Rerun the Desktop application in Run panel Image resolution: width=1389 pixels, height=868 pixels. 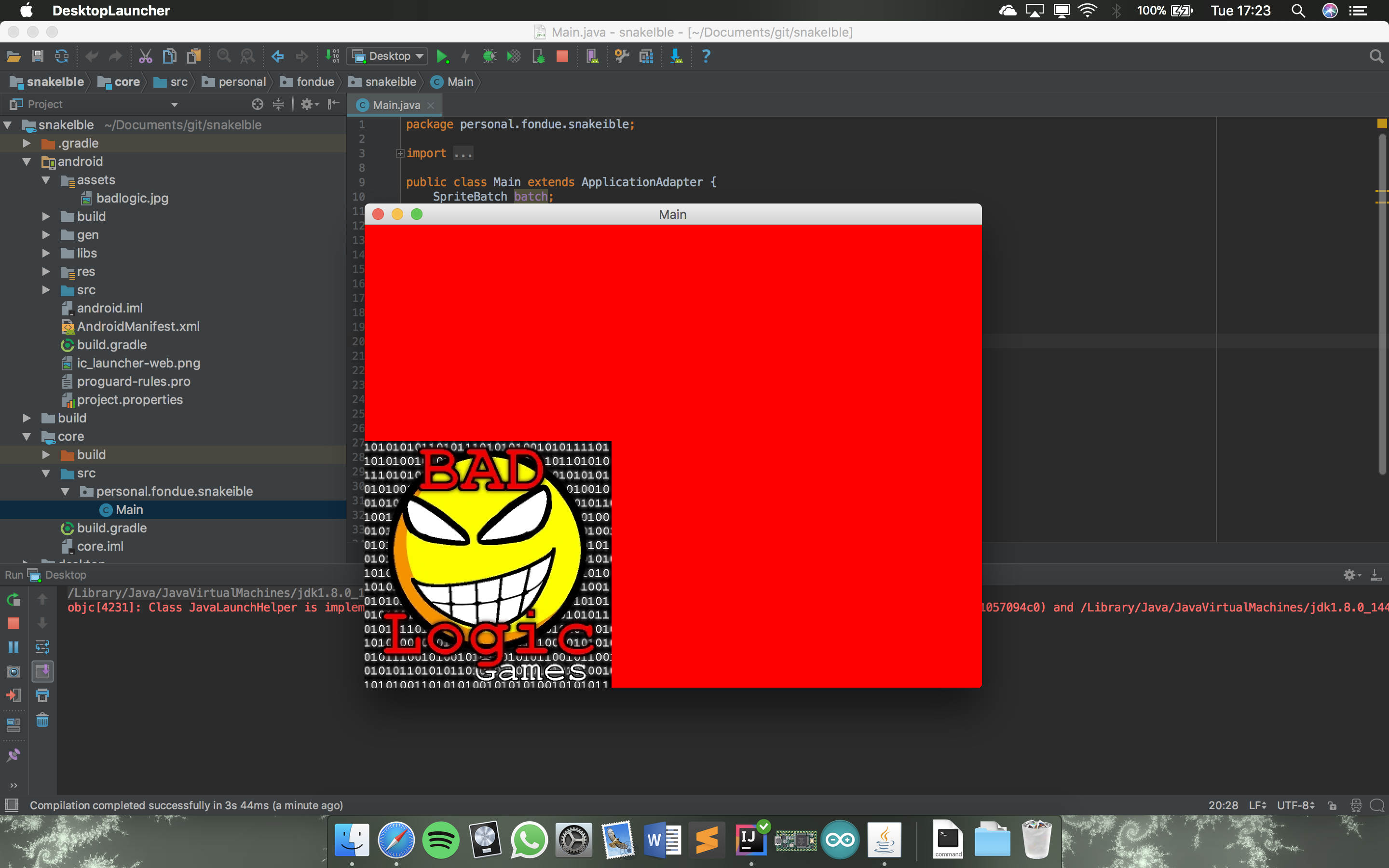point(13,599)
